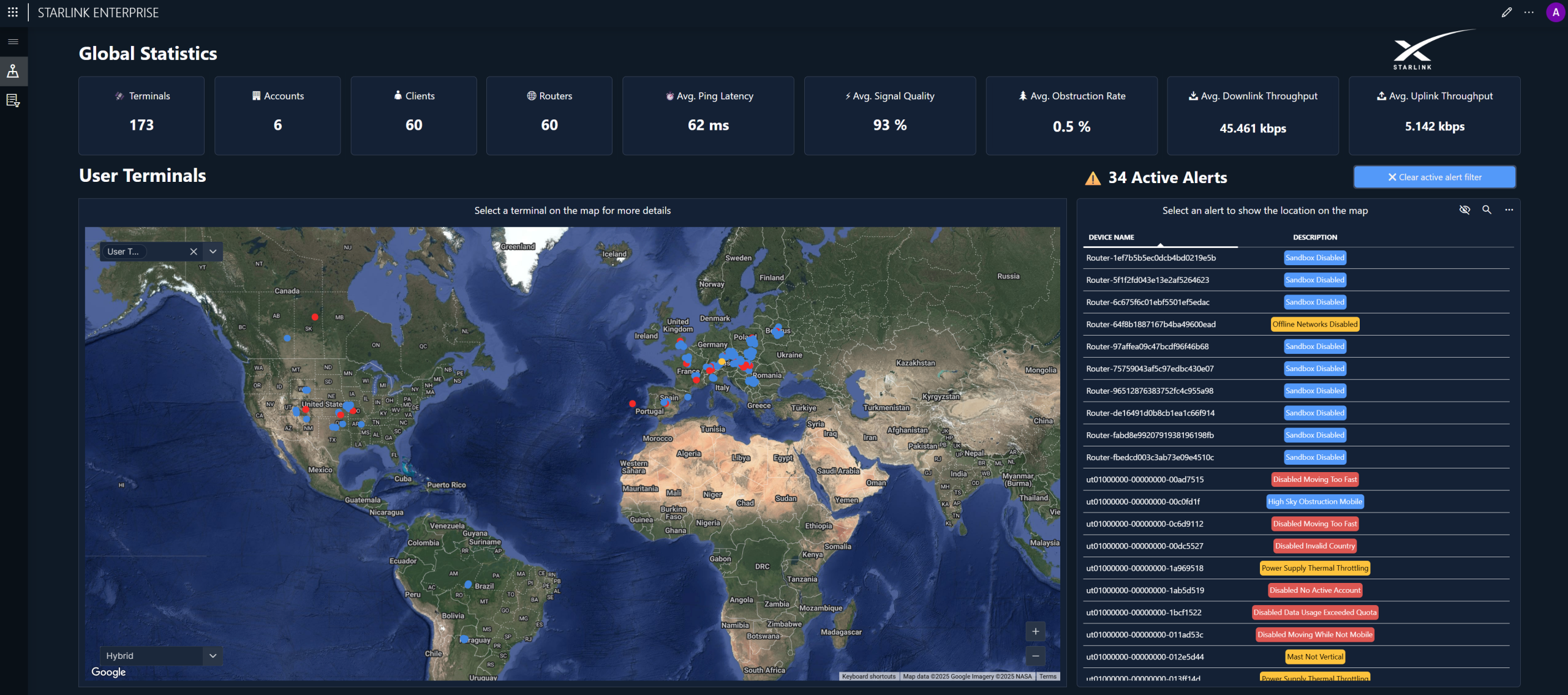Image resolution: width=1568 pixels, height=695 pixels.
Task: Select alert row Router-97affea09c47bcdf96f46b68
Action: coord(1297,347)
